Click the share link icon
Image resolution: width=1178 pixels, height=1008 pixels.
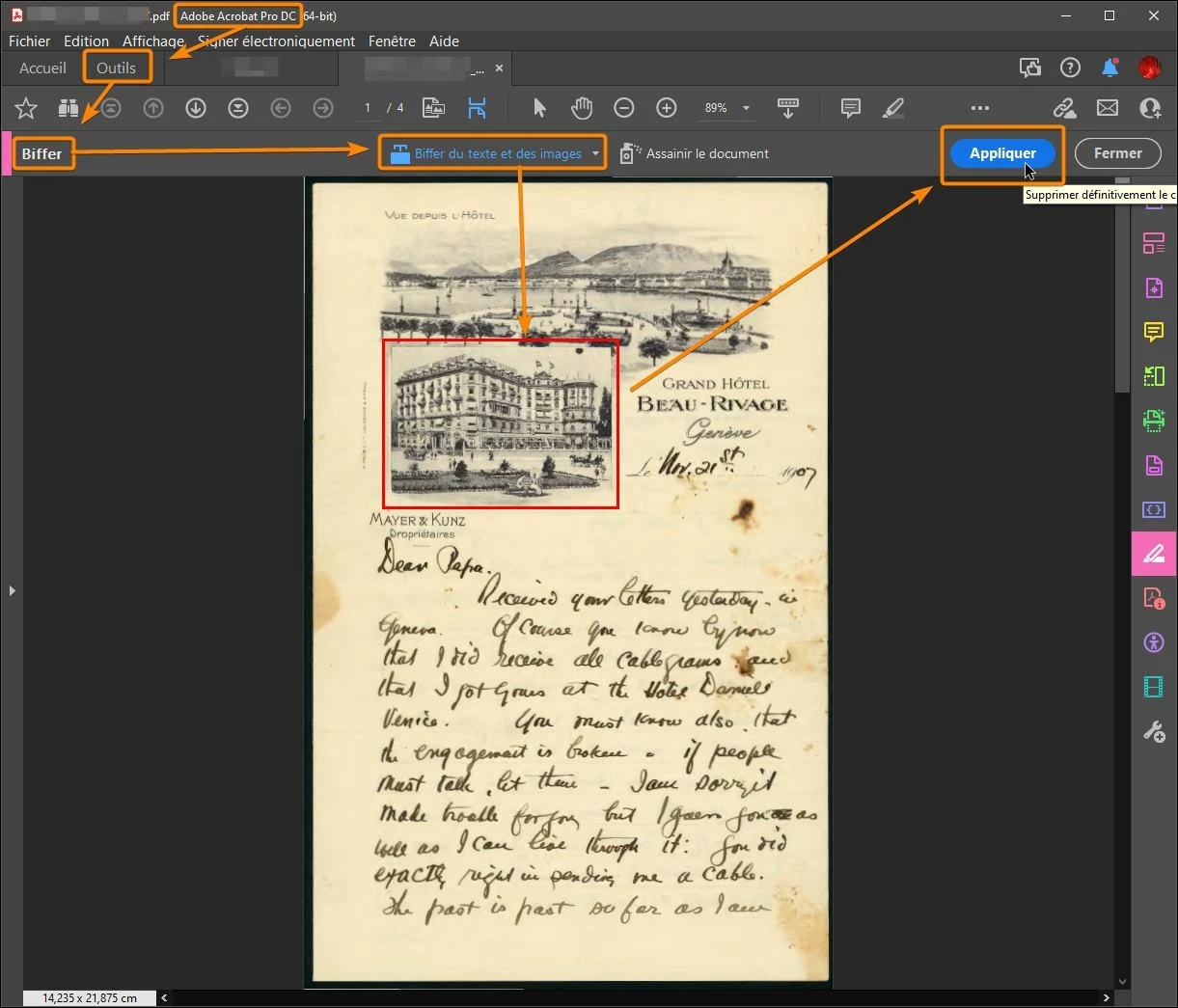(x=1065, y=108)
